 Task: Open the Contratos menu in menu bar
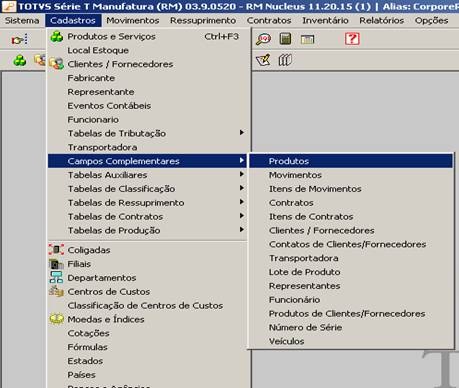[269, 20]
